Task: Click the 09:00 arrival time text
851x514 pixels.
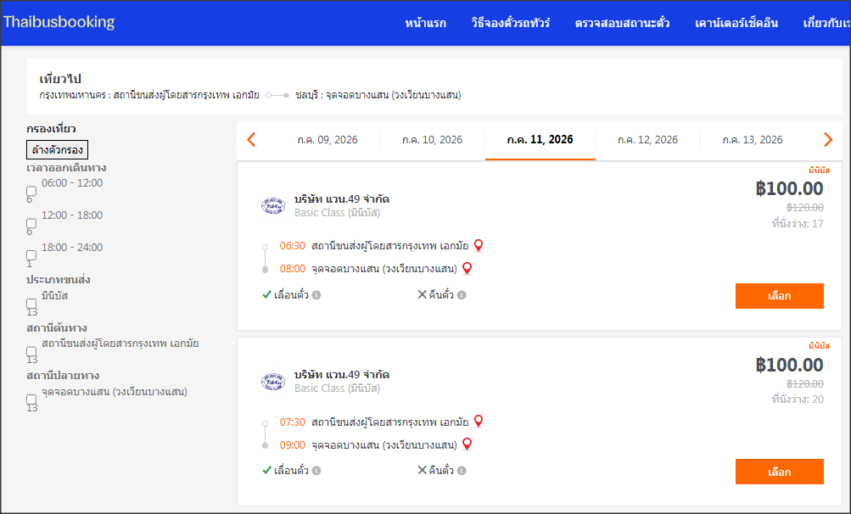Action: point(293,445)
